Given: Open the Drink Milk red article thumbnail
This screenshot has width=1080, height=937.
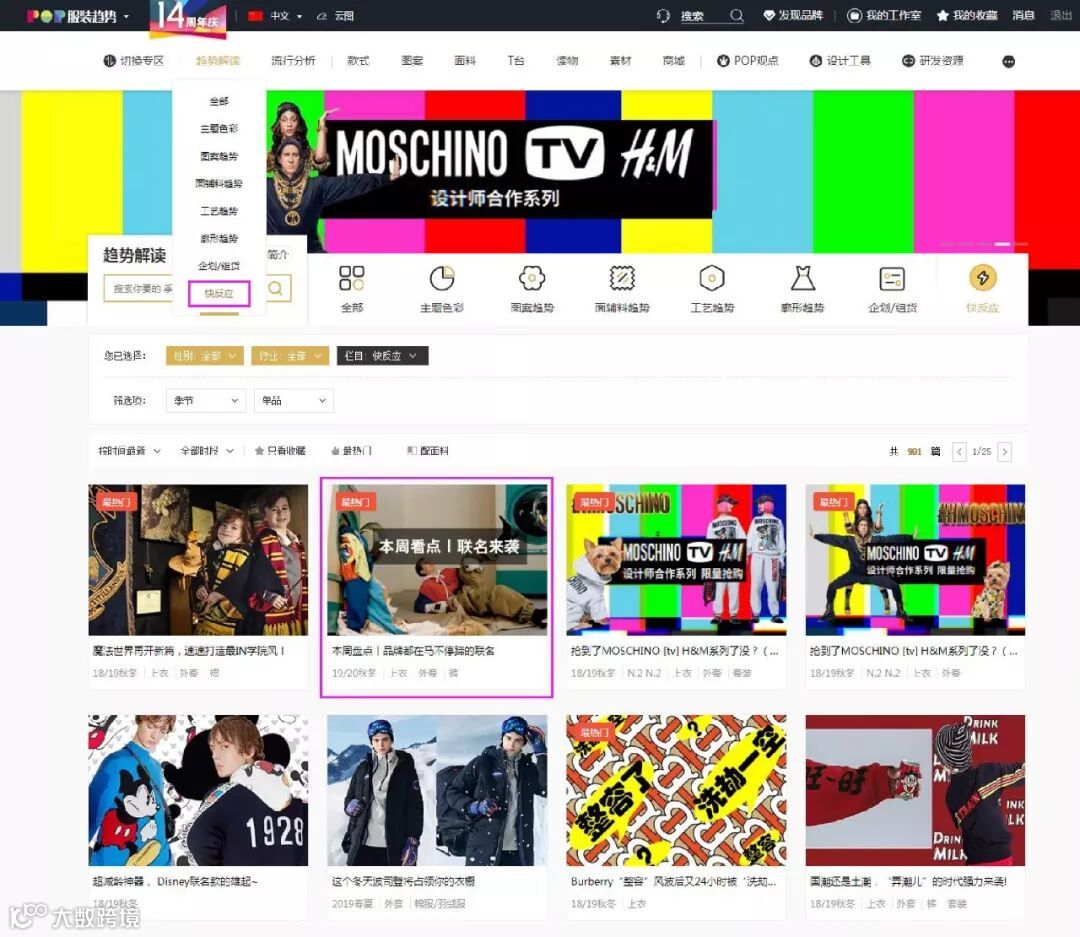Looking at the screenshot, I should [x=915, y=790].
